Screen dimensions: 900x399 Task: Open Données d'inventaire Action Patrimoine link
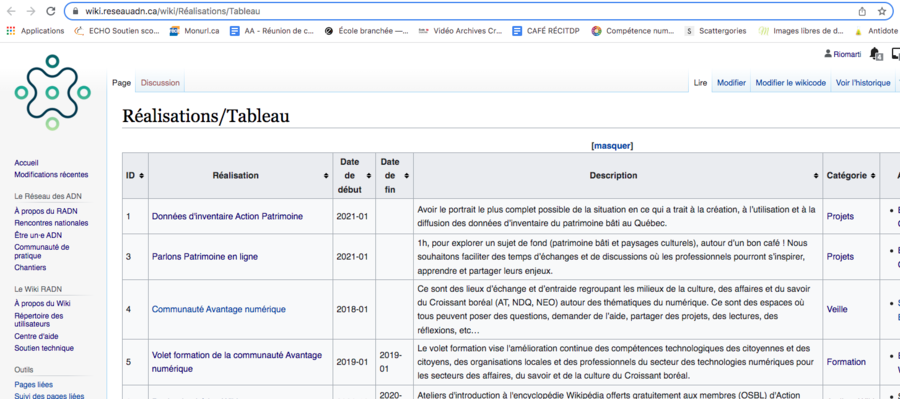(x=227, y=216)
